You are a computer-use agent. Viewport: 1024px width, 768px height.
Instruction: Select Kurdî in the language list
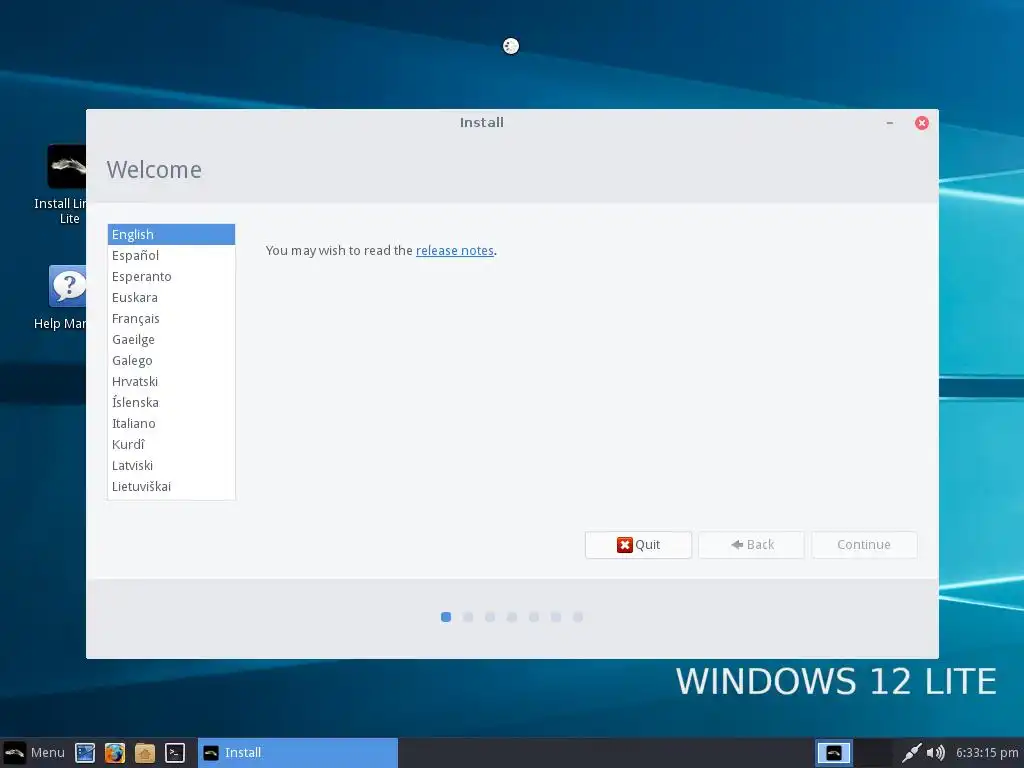pos(171,444)
